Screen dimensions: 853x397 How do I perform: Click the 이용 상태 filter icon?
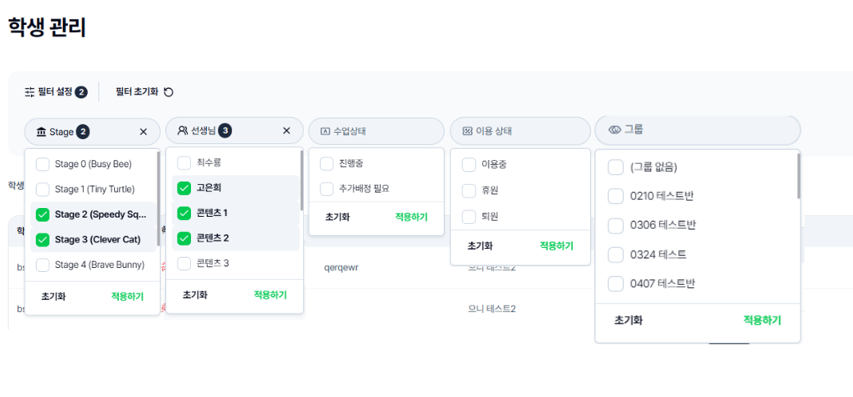click(467, 131)
